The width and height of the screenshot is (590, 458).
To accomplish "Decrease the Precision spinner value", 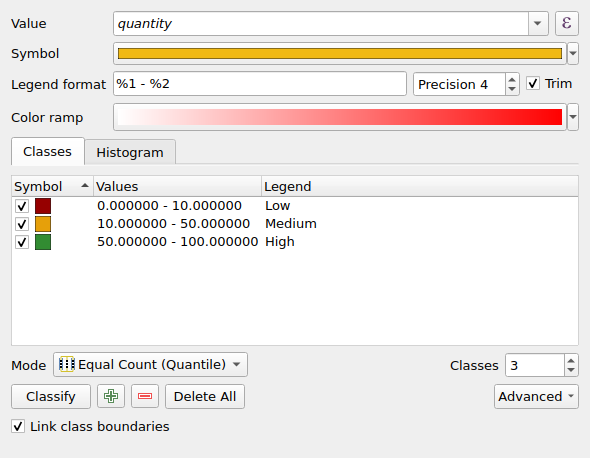I will 512,89.
